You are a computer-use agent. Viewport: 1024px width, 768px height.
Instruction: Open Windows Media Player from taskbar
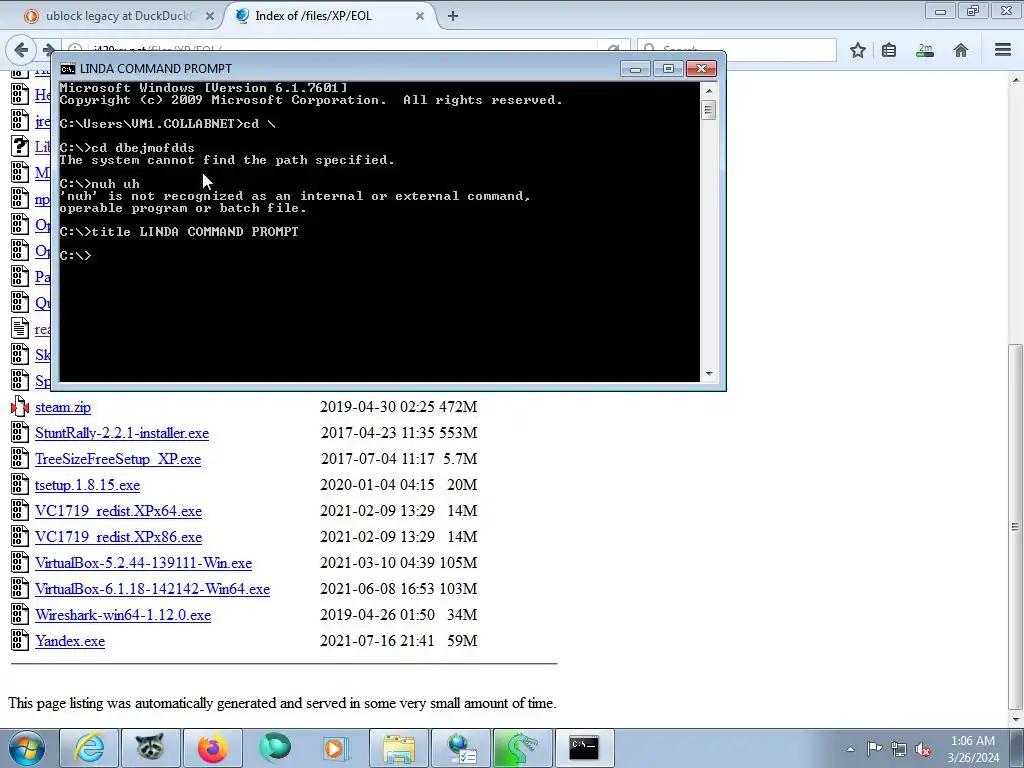click(336, 748)
